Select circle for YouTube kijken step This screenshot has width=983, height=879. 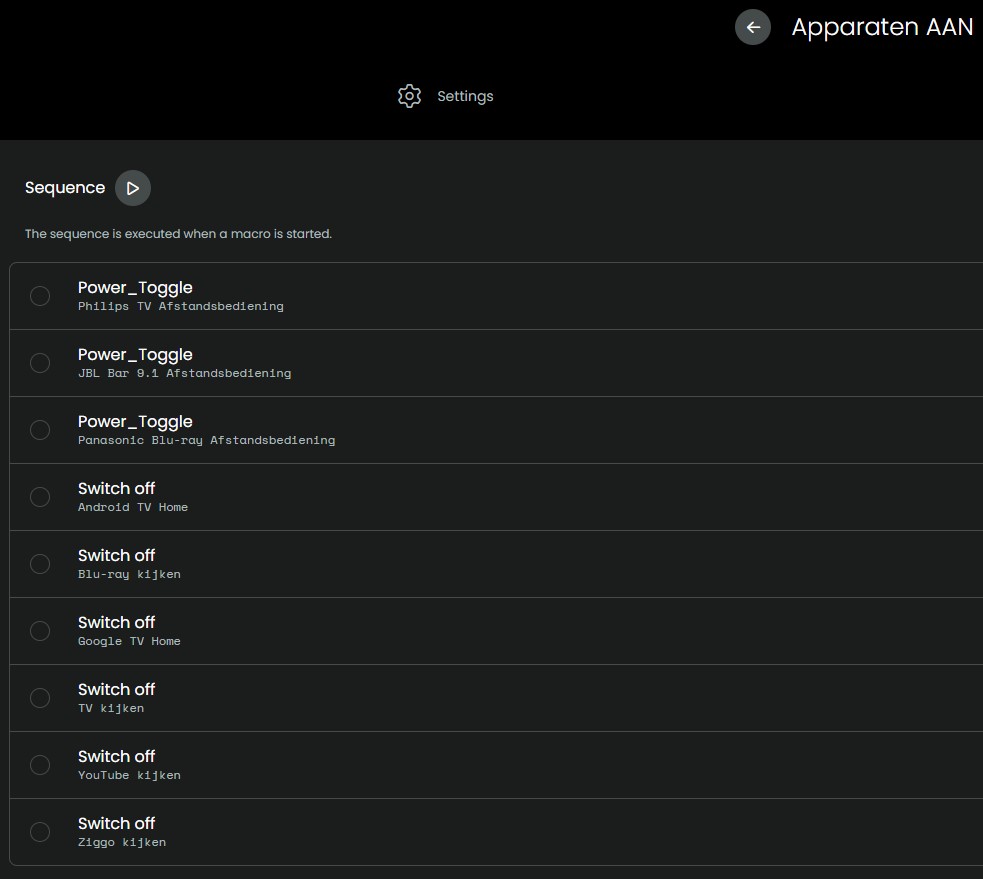[x=40, y=765]
